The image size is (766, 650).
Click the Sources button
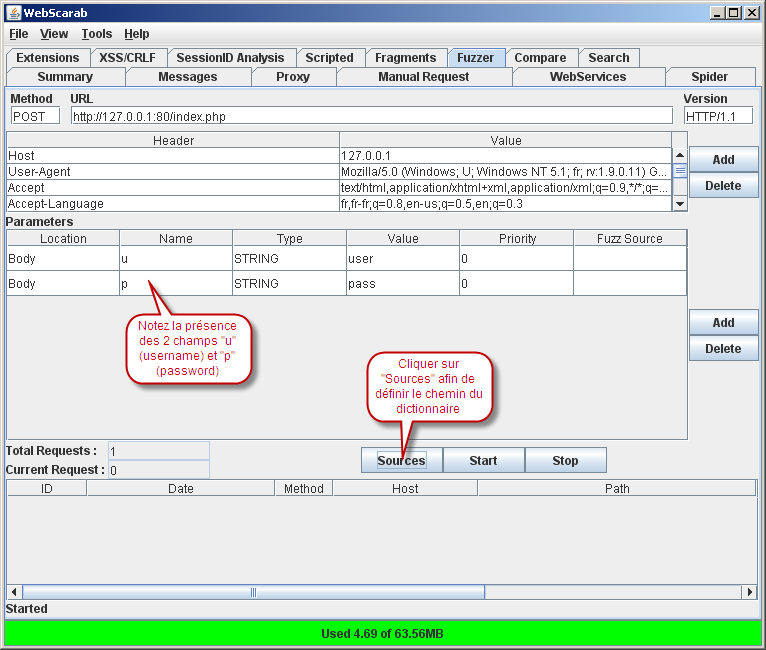point(401,460)
